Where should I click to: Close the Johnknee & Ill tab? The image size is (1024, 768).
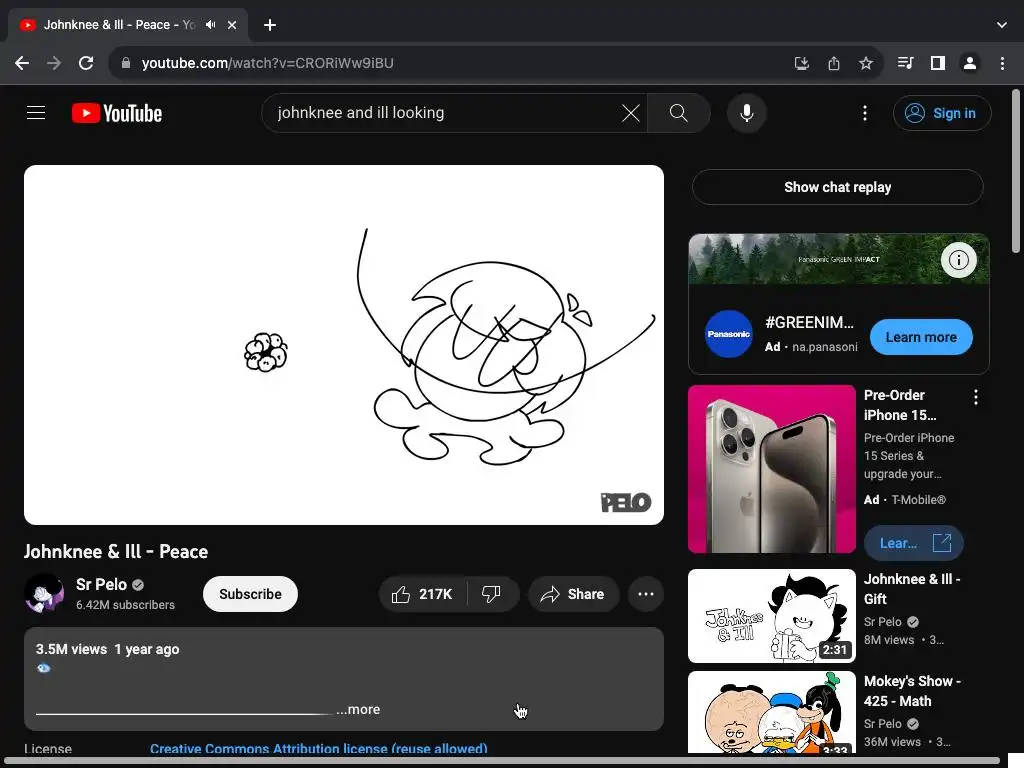pyautogui.click(x=232, y=25)
